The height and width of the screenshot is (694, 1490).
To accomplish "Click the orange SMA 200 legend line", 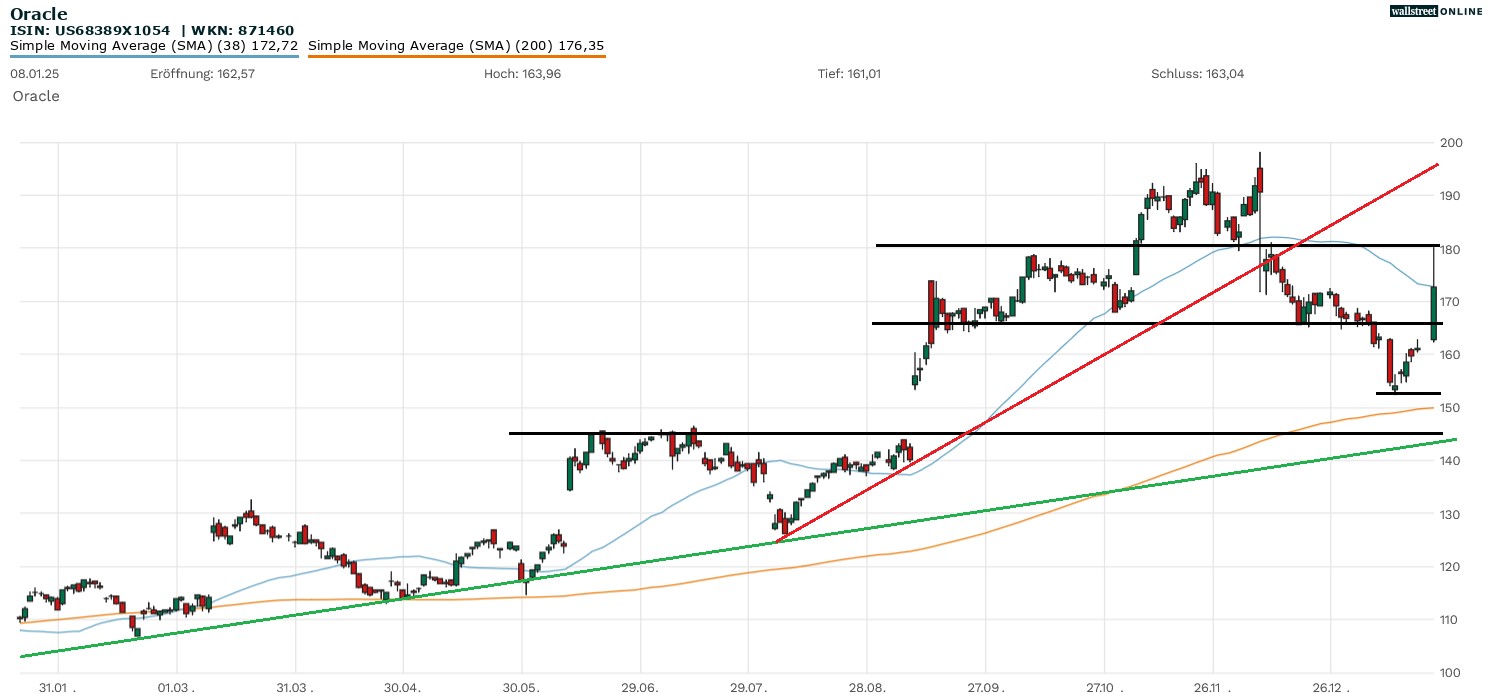I will [x=456, y=56].
